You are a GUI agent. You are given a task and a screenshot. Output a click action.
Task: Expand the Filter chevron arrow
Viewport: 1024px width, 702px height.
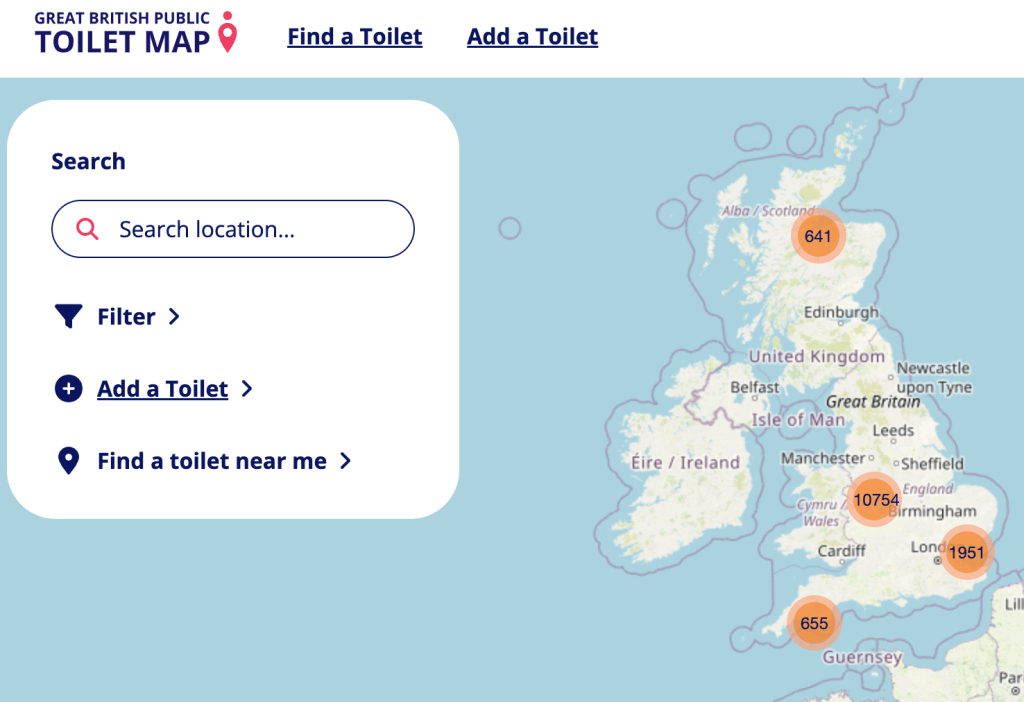coord(174,317)
